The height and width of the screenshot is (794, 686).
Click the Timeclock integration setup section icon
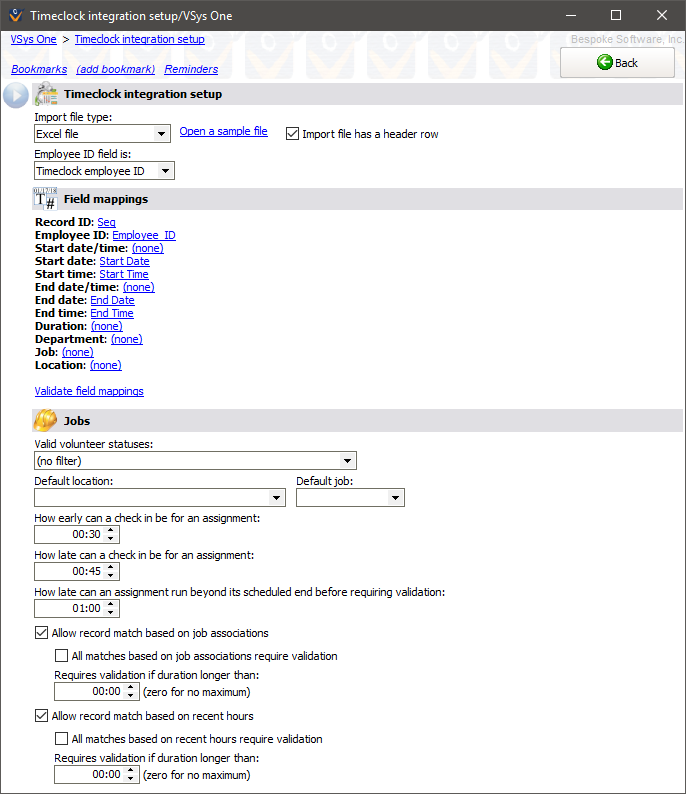coord(46,95)
